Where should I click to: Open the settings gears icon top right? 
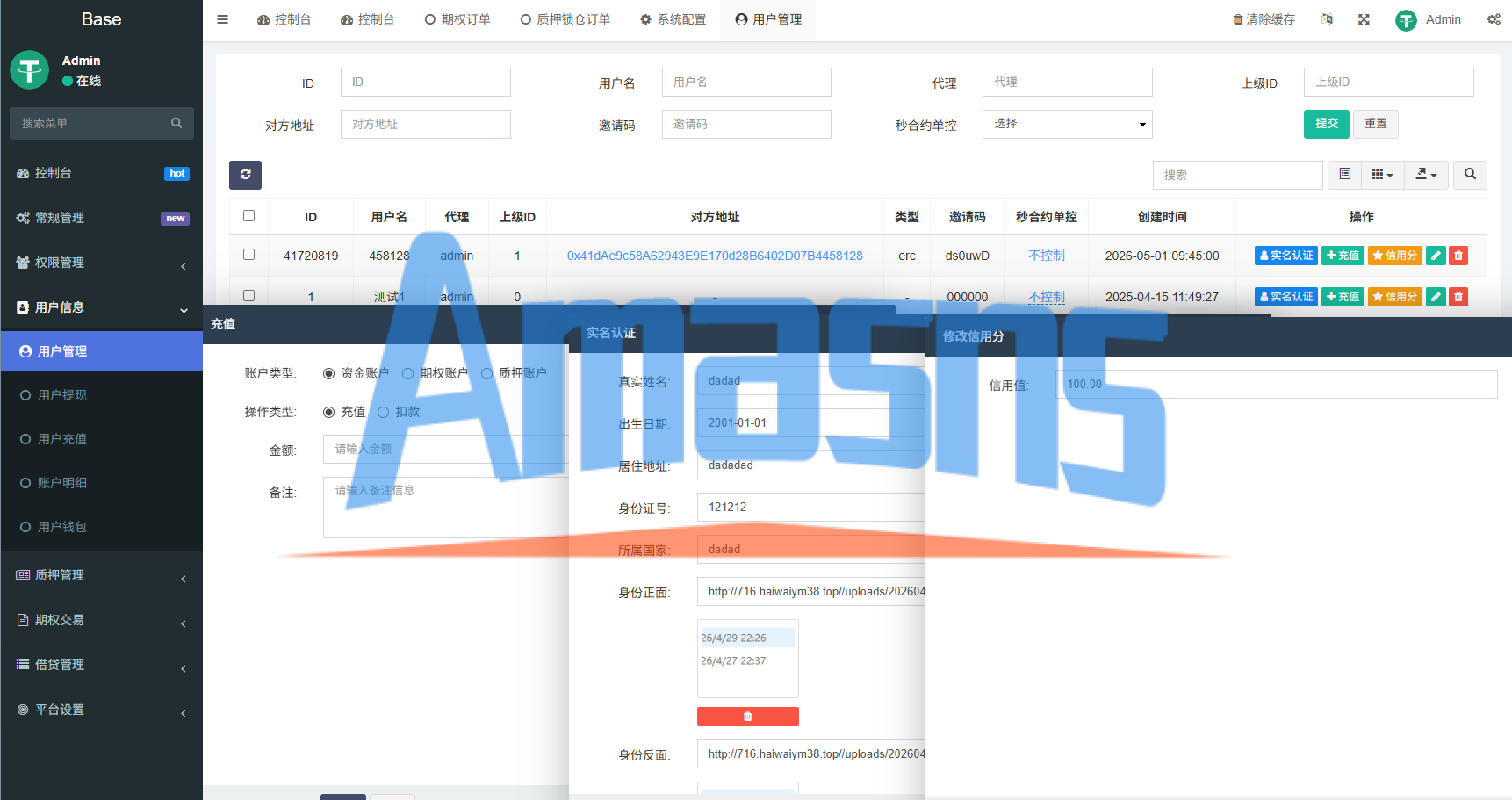tap(1494, 19)
